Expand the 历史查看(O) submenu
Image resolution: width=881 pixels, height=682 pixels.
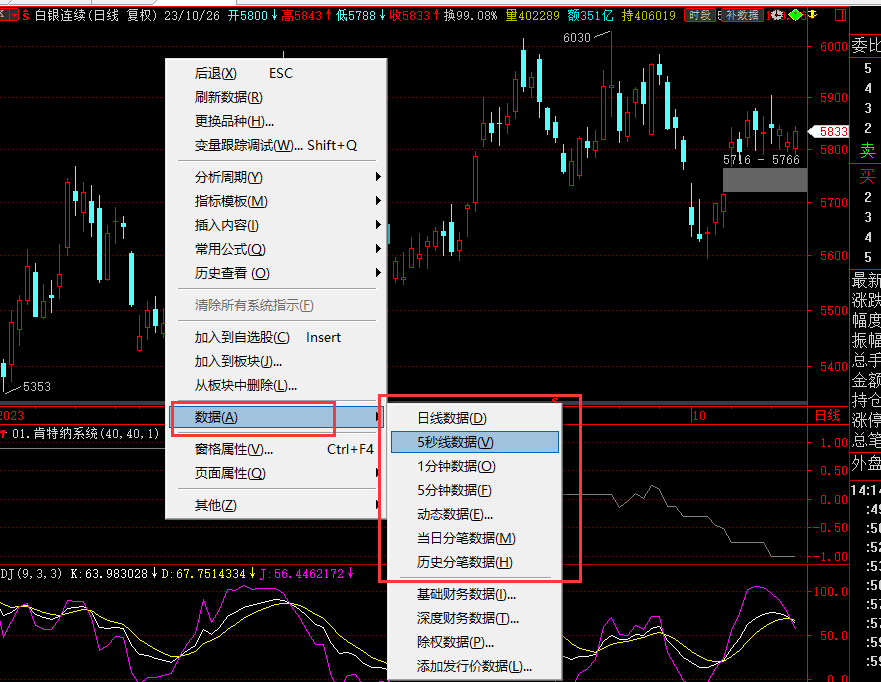pyautogui.click(x=276, y=273)
